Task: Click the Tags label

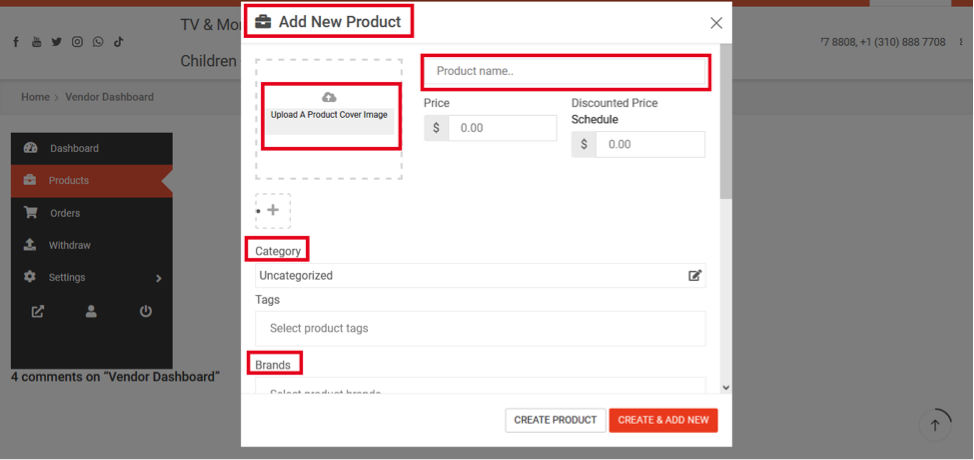Action: (x=267, y=300)
